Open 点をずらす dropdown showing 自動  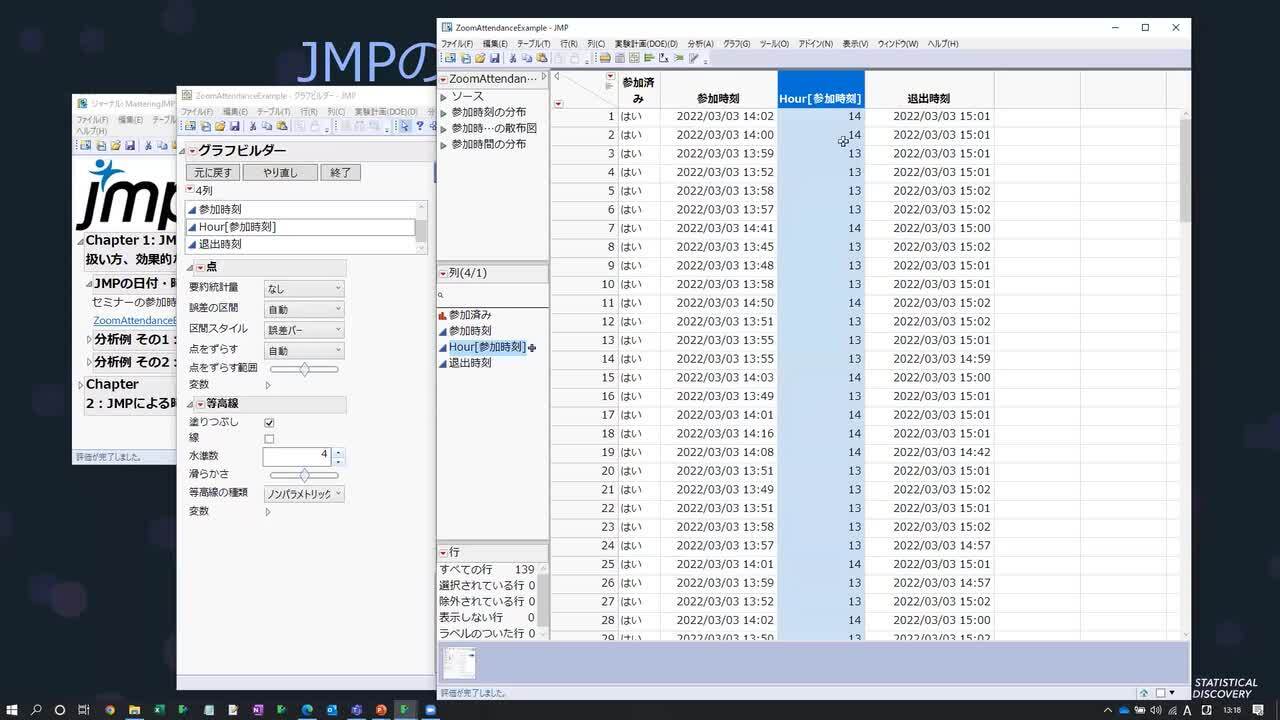[304, 351]
